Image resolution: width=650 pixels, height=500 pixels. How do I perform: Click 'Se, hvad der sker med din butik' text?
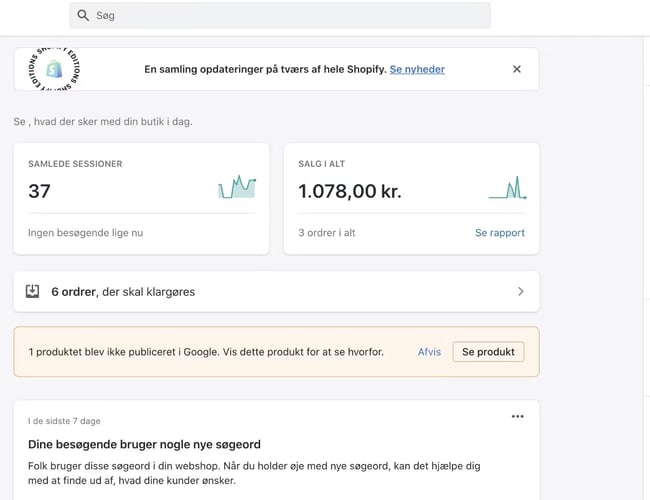point(103,121)
